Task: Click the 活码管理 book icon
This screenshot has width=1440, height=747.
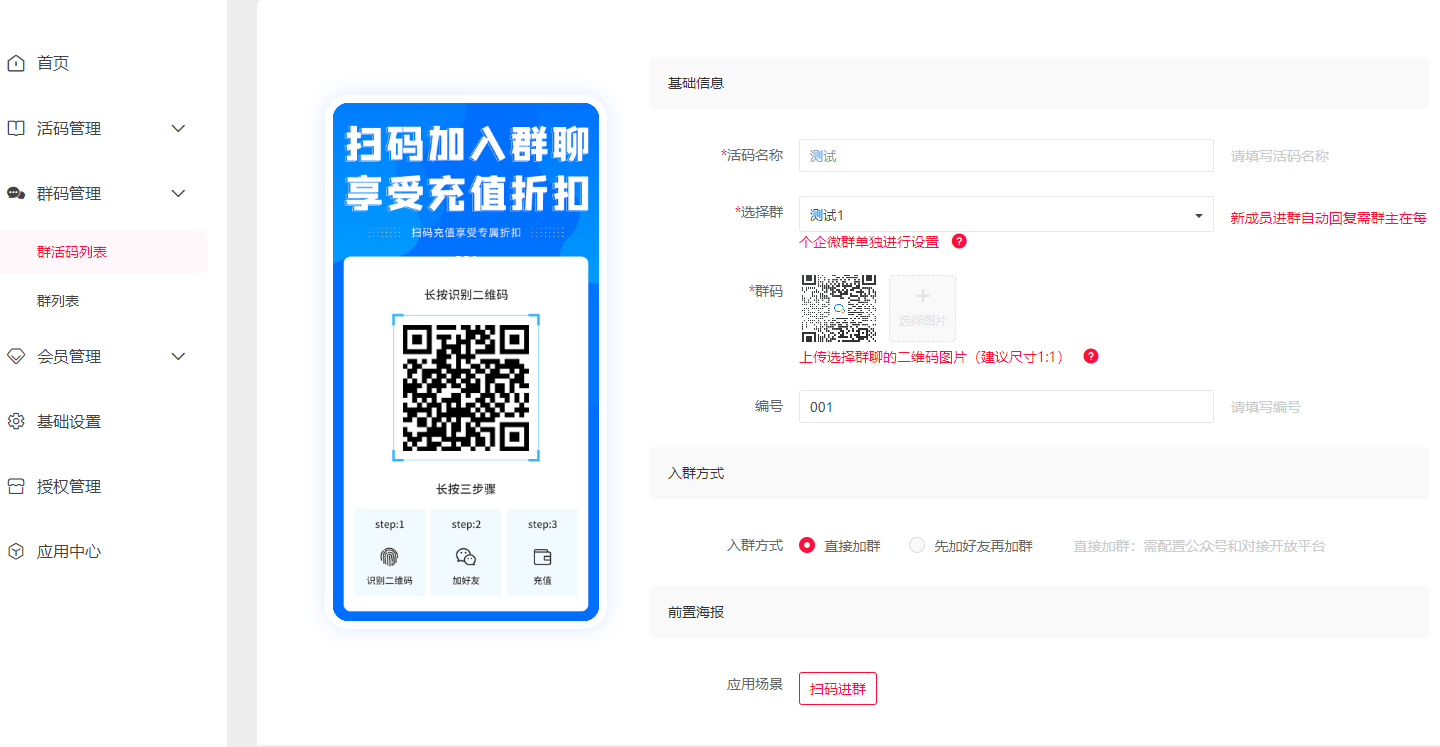Action: pyautogui.click(x=16, y=129)
